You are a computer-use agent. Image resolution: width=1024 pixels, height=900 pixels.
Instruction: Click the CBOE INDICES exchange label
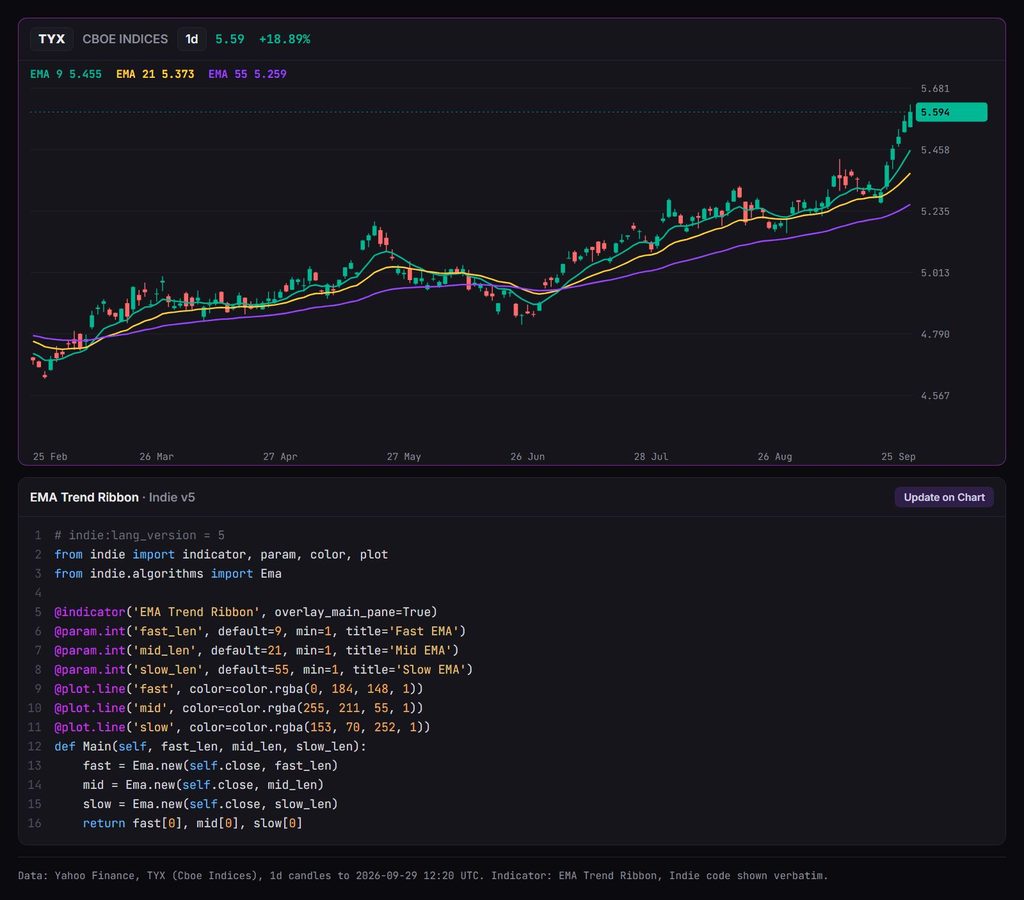pyautogui.click(x=125, y=39)
